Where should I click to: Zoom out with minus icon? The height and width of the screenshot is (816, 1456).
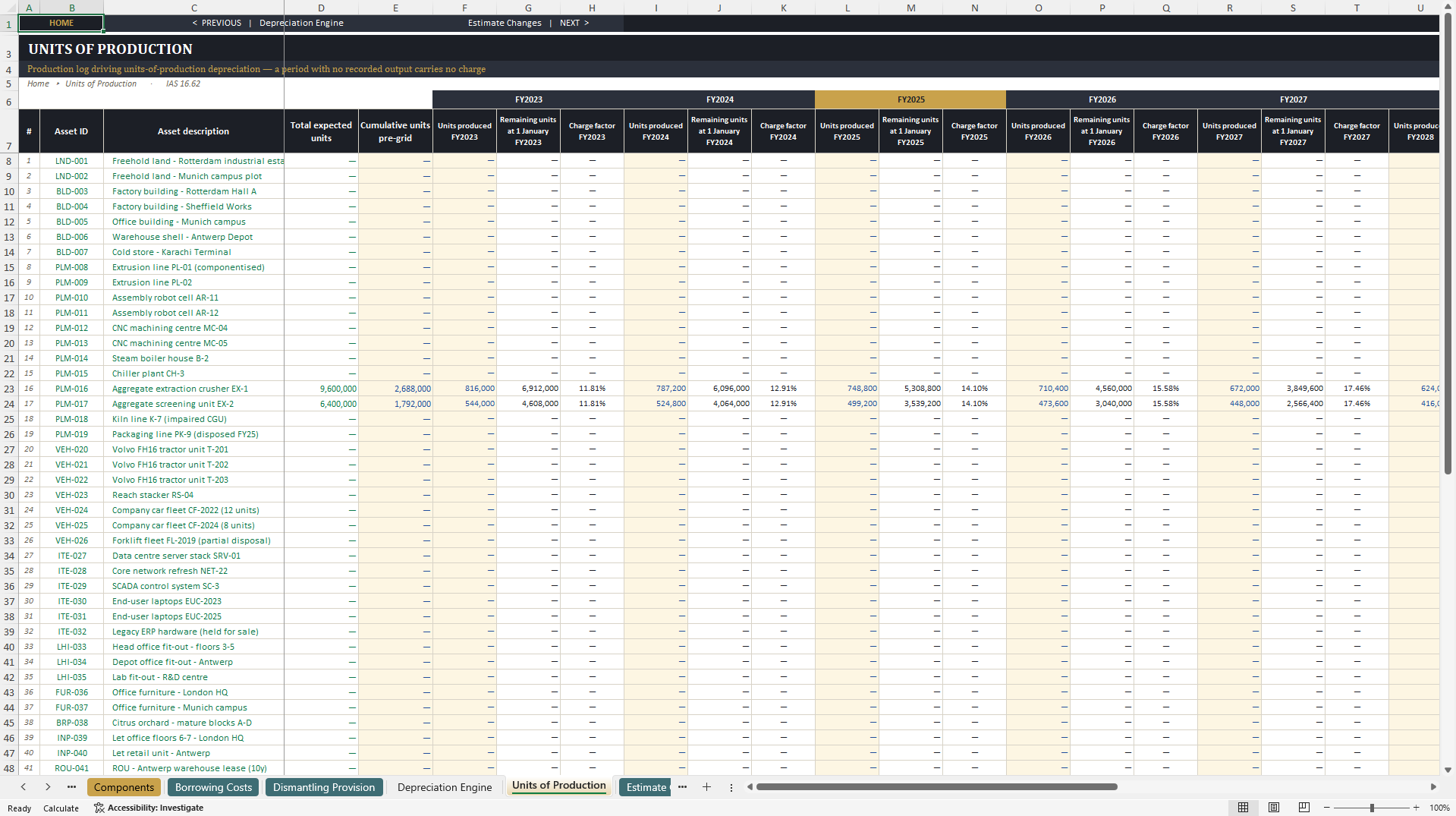click(x=1327, y=808)
